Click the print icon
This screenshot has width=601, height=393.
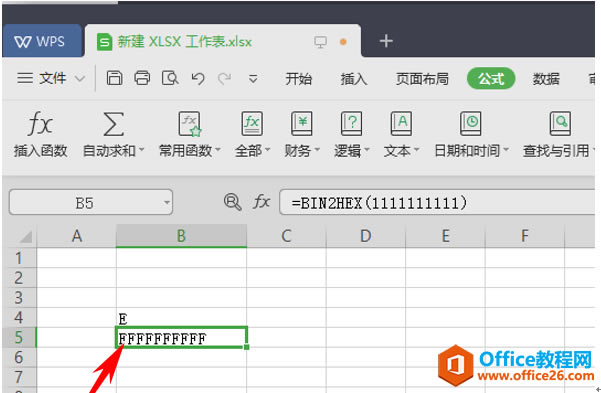(142, 78)
